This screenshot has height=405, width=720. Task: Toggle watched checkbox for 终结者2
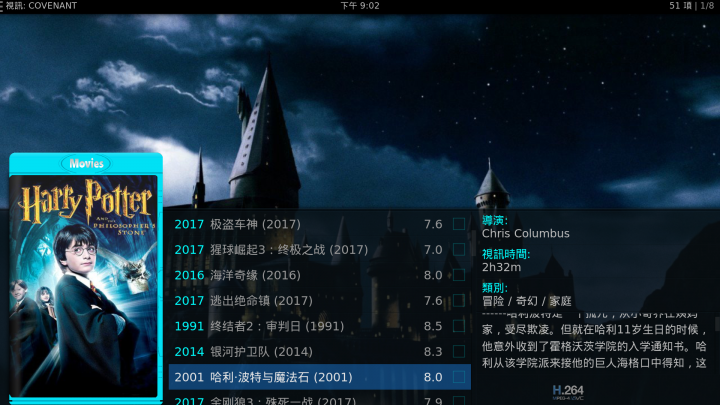[x=459, y=326]
